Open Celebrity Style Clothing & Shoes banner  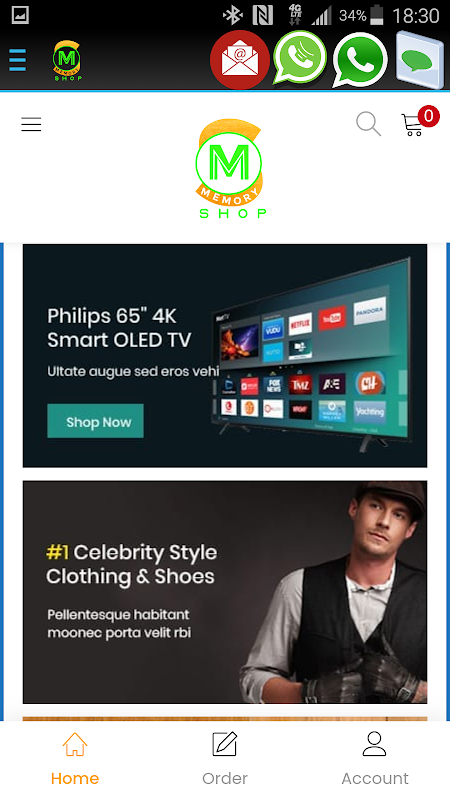[x=225, y=592]
